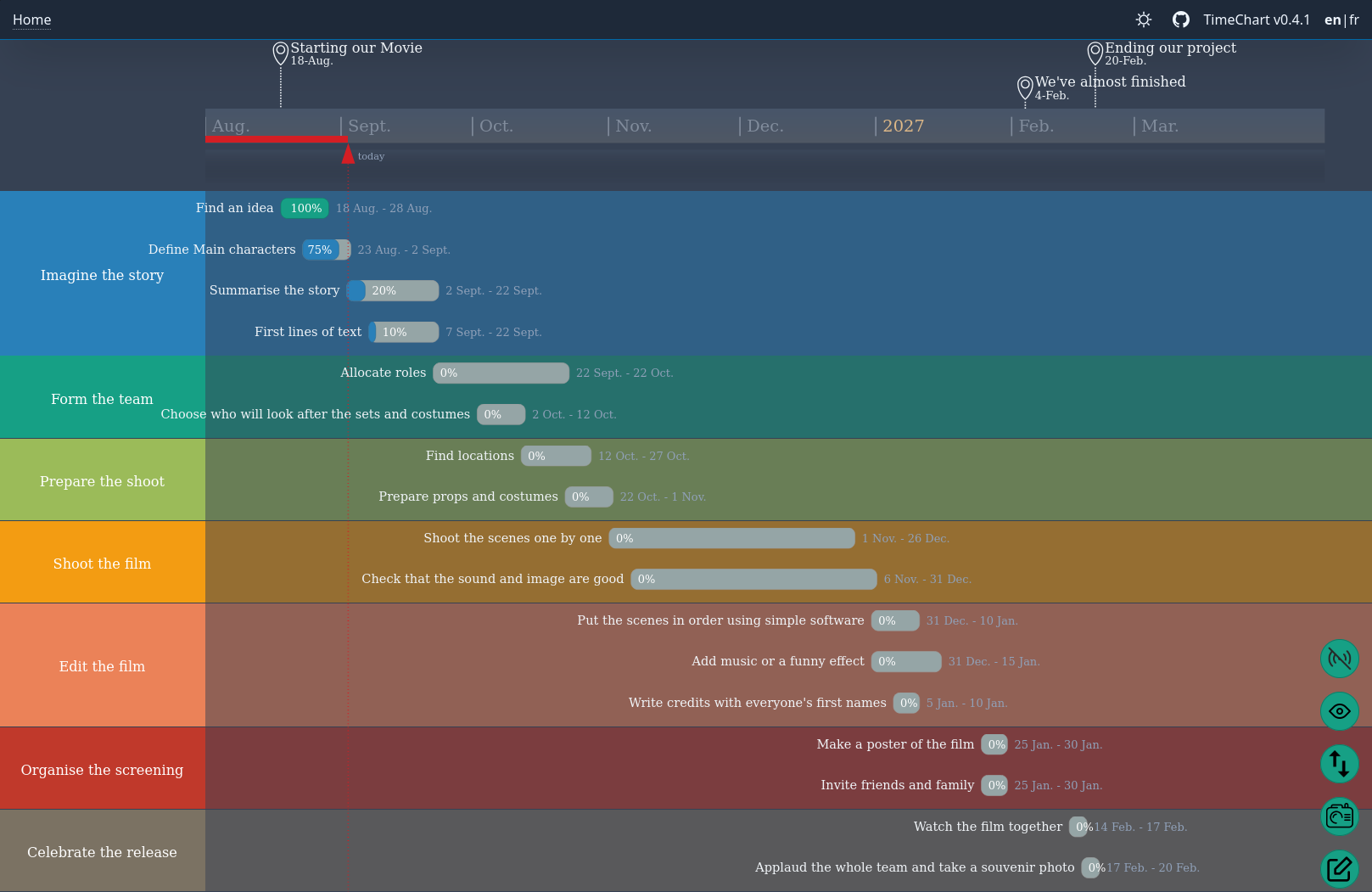Click the Ending our project pin marker
This screenshot has height=892, width=1372.
(1095, 53)
